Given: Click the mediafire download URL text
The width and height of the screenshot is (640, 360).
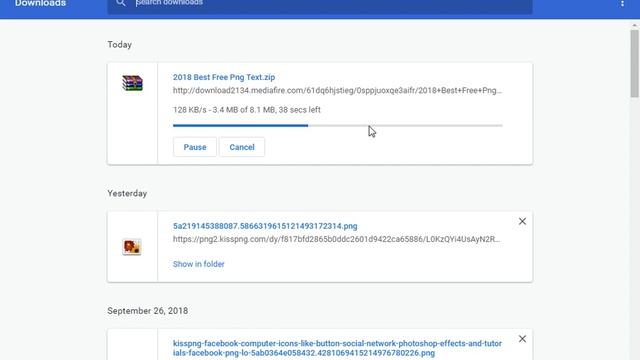Looking at the screenshot, I should point(337,90).
